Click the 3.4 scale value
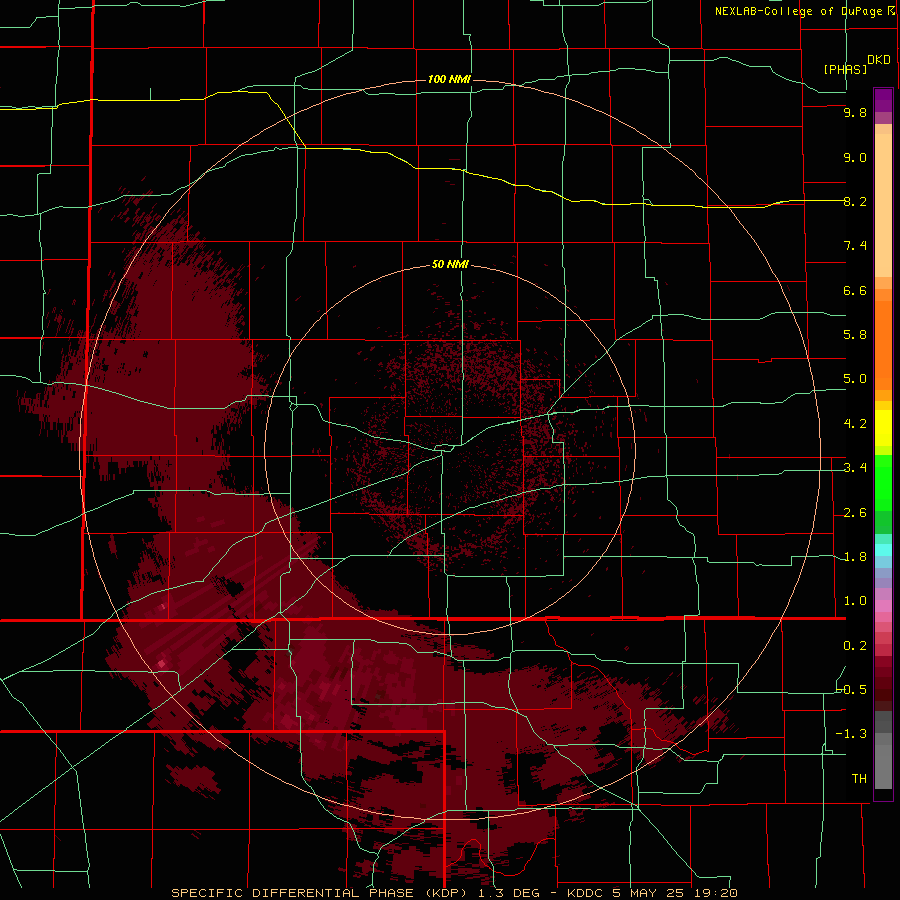The image size is (900, 900). [x=855, y=468]
